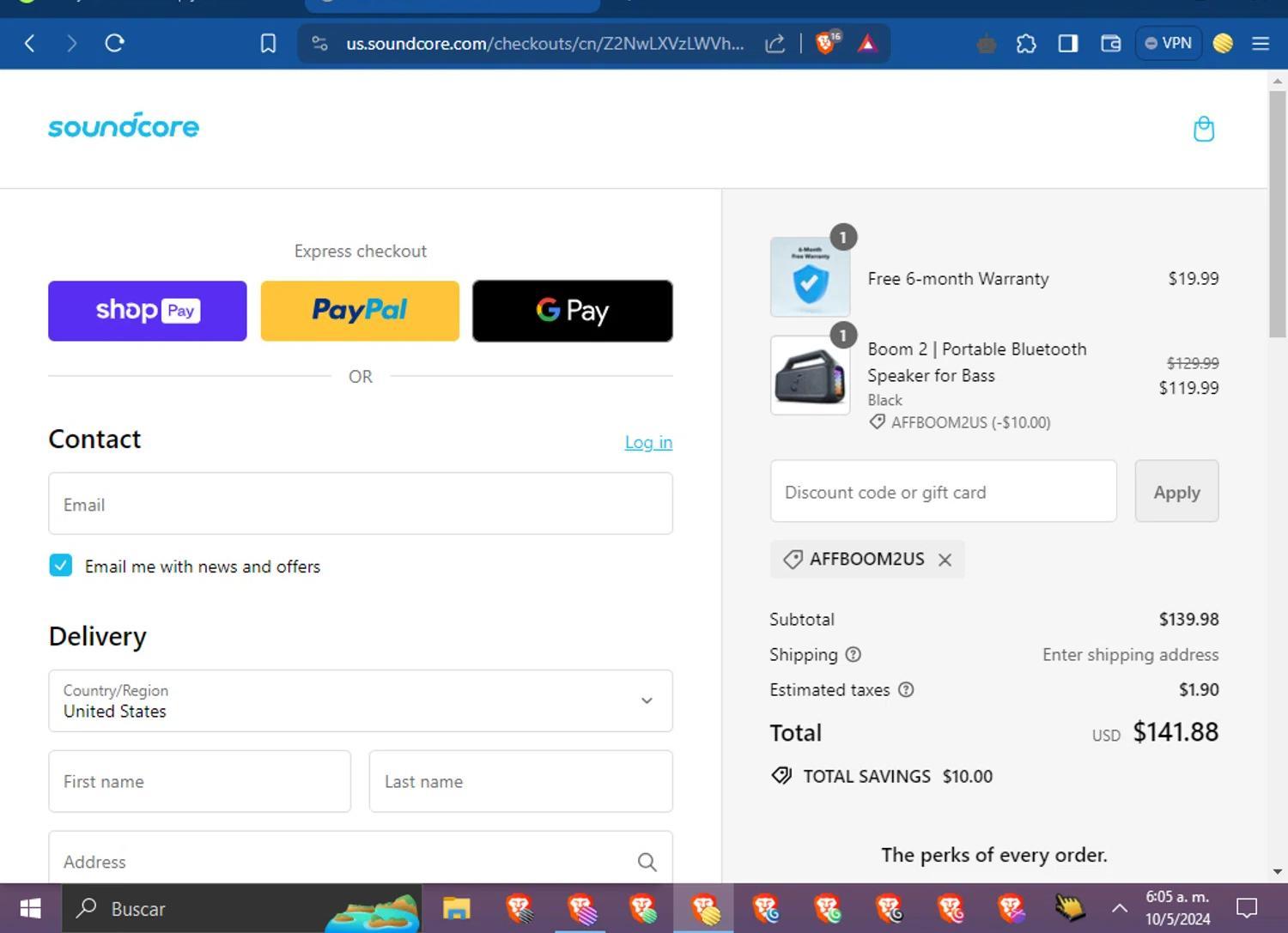Click the Subtotal value $139.98
The height and width of the screenshot is (933, 1288).
(x=1188, y=619)
